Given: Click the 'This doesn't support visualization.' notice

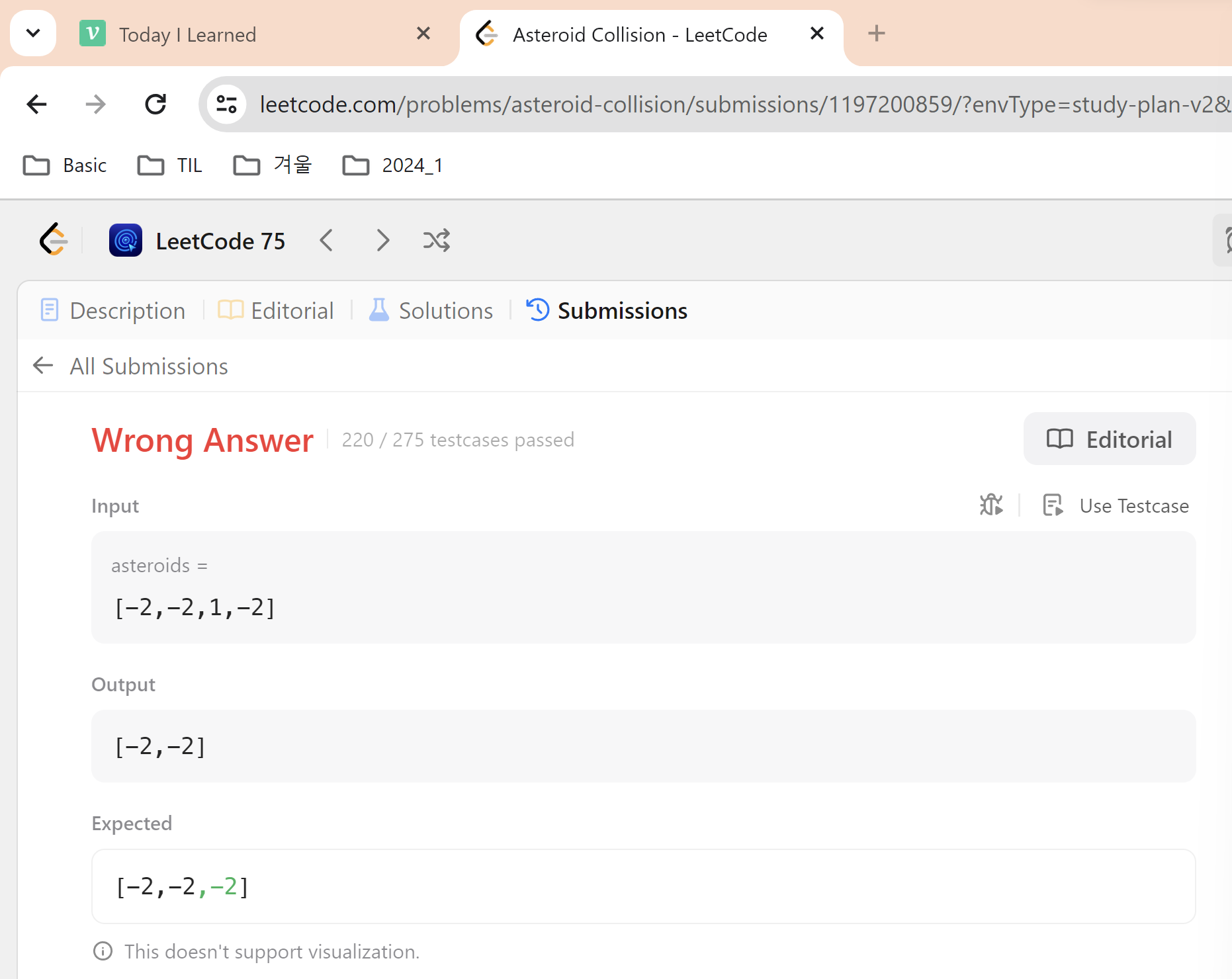Looking at the screenshot, I should pyautogui.click(x=272, y=951).
